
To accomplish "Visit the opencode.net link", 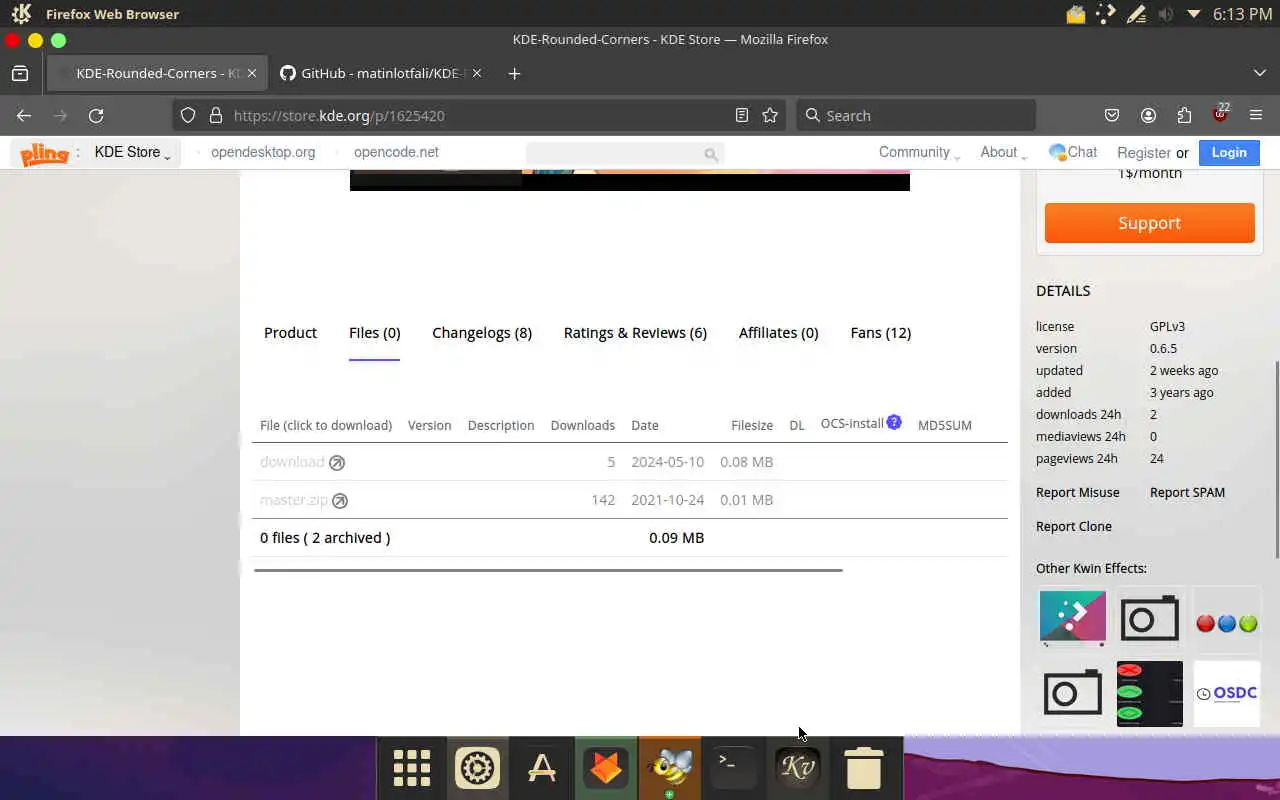I will coord(396,152).
